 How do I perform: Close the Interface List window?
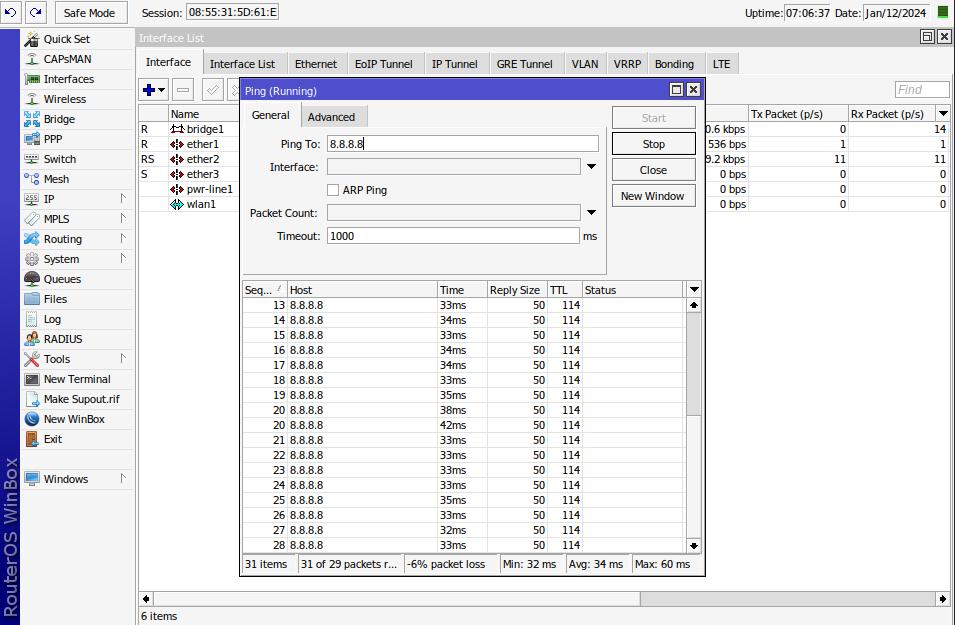pos(944,37)
